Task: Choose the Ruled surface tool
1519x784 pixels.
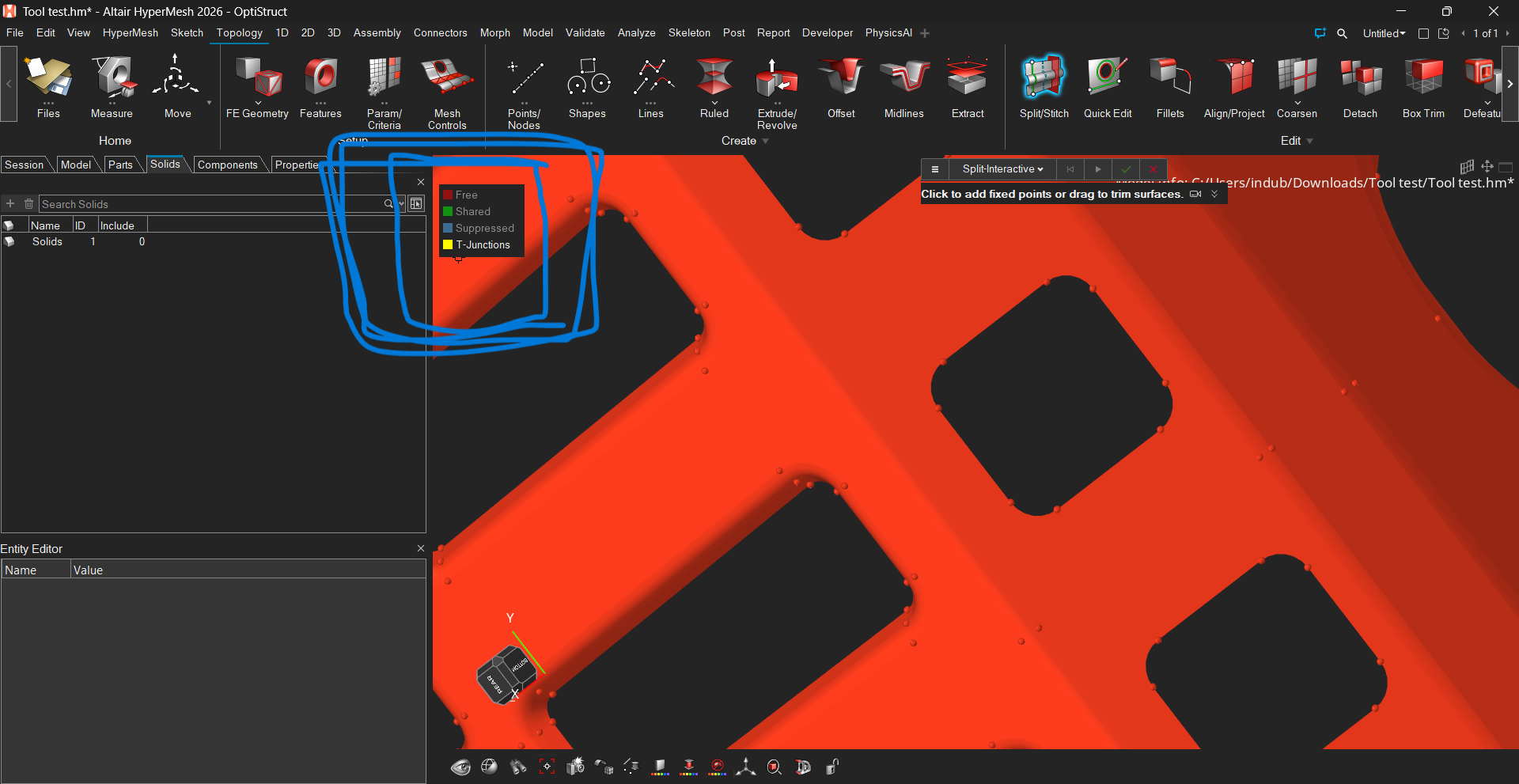Action: click(714, 87)
